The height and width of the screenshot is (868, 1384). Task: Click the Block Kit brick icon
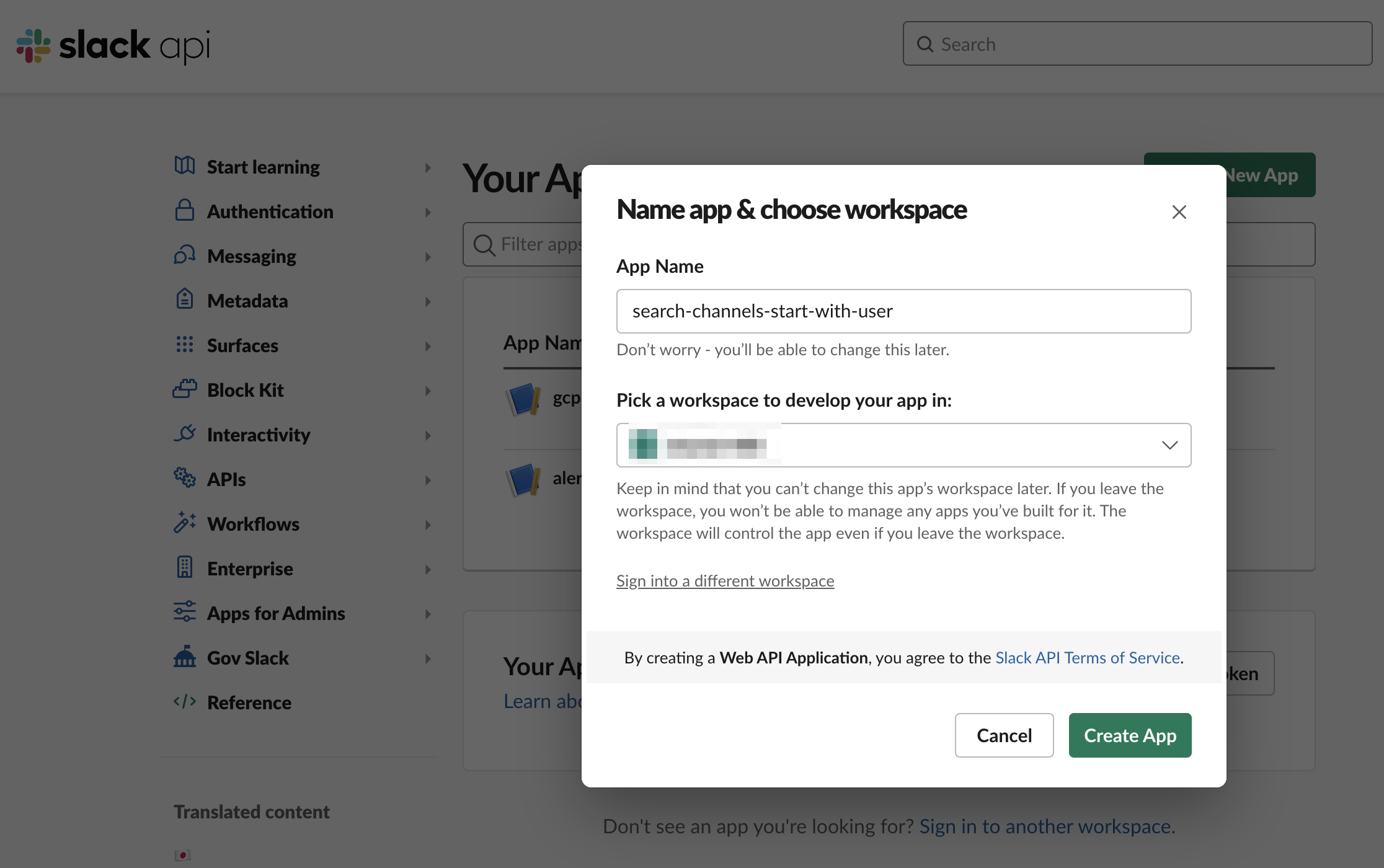coord(185,389)
